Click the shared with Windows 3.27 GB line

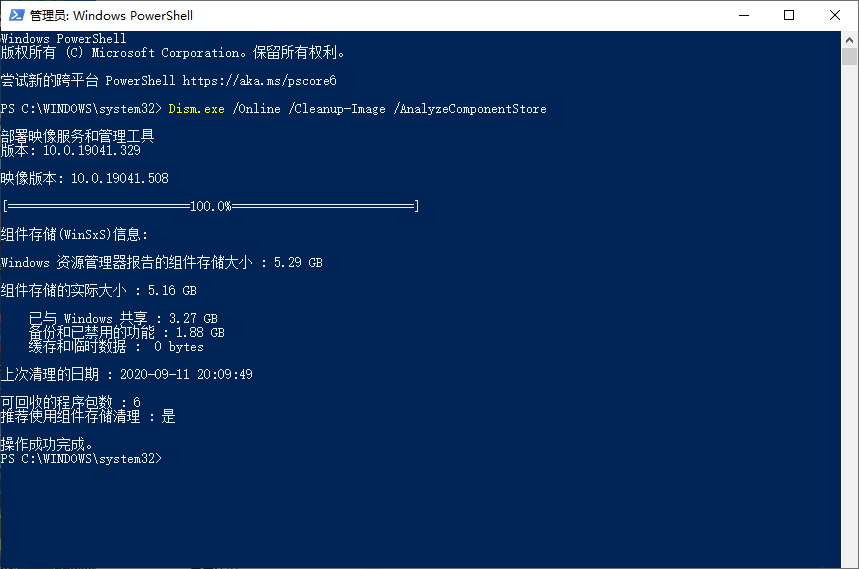[x=122, y=318]
